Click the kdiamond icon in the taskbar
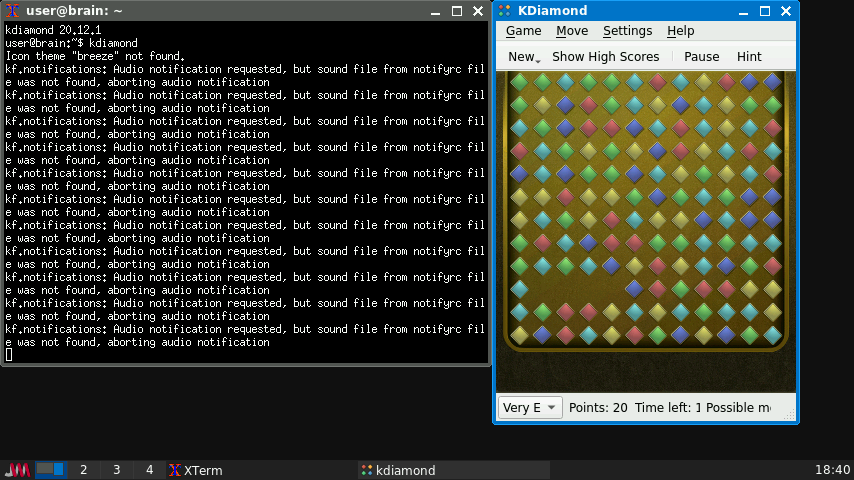This screenshot has height=480, width=854. [x=367, y=470]
